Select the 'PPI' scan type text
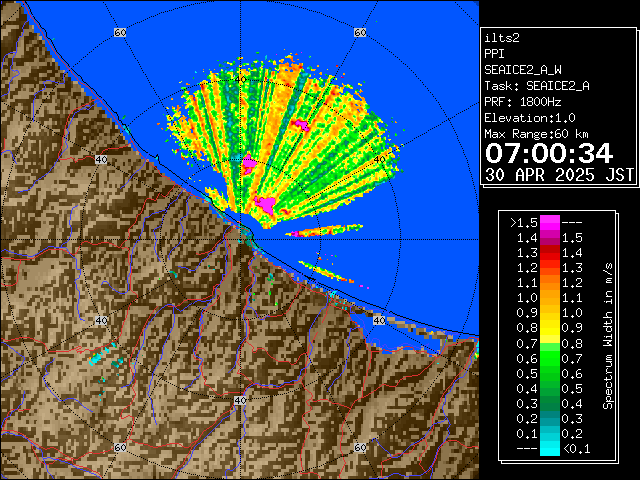The height and width of the screenshot is (480, 640). click(x=494, y=54)
